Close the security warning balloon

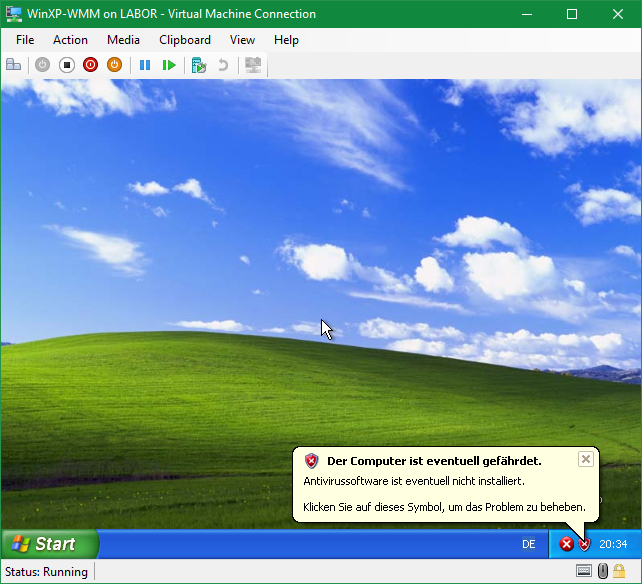point(586,459)
